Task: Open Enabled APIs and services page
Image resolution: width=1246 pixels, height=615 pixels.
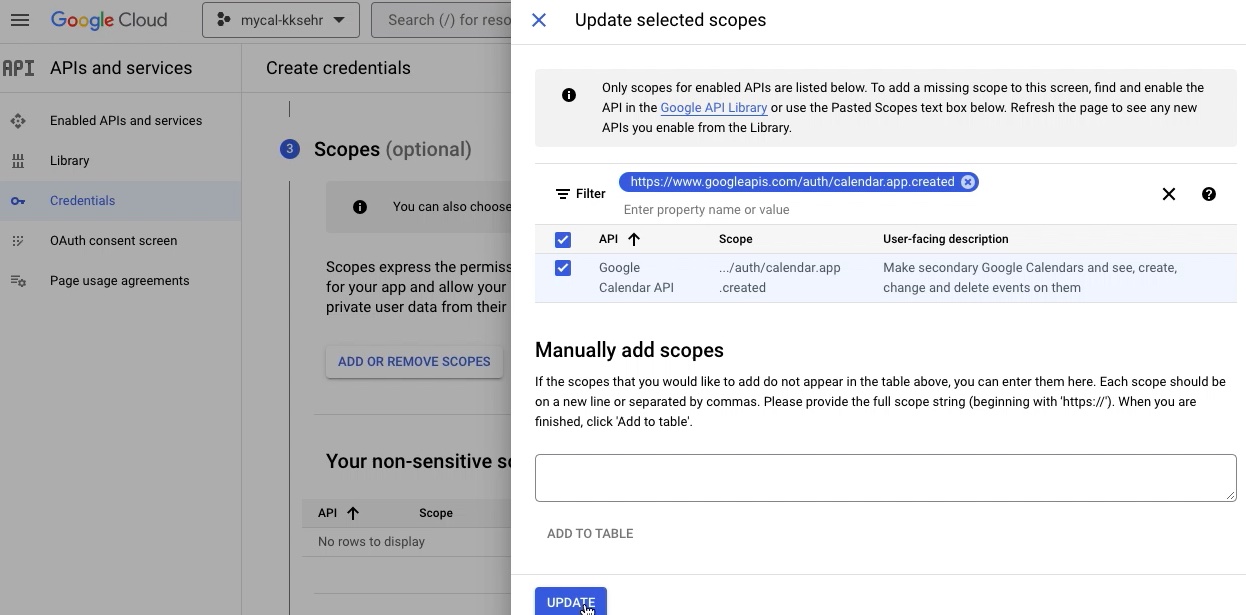Action: 126,121
